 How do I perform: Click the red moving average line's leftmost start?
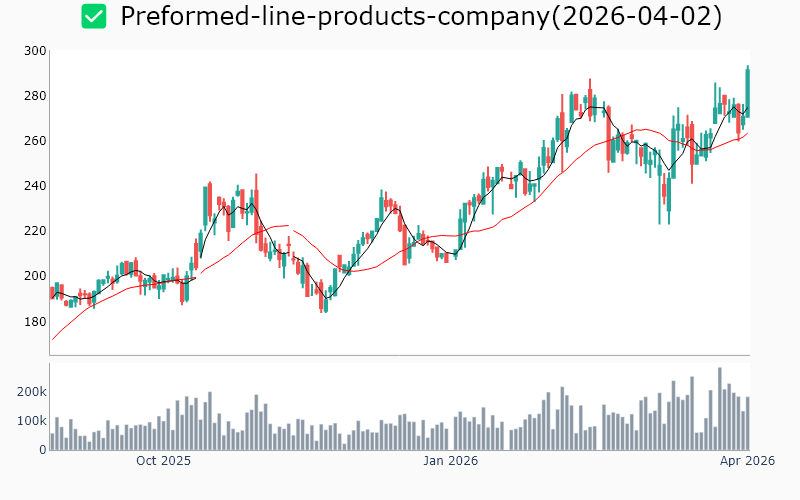pyautogui.click(x=52, y=339)
